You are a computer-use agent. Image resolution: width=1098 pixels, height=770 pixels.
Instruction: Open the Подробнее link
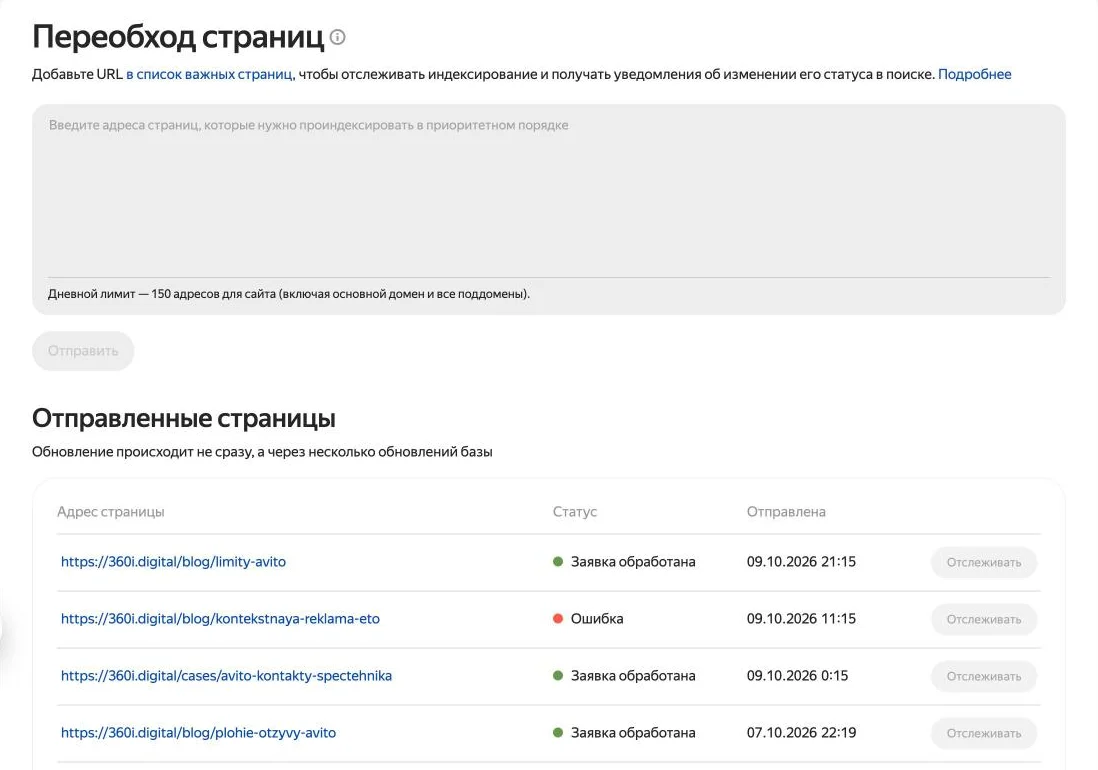tap(974, 74)
